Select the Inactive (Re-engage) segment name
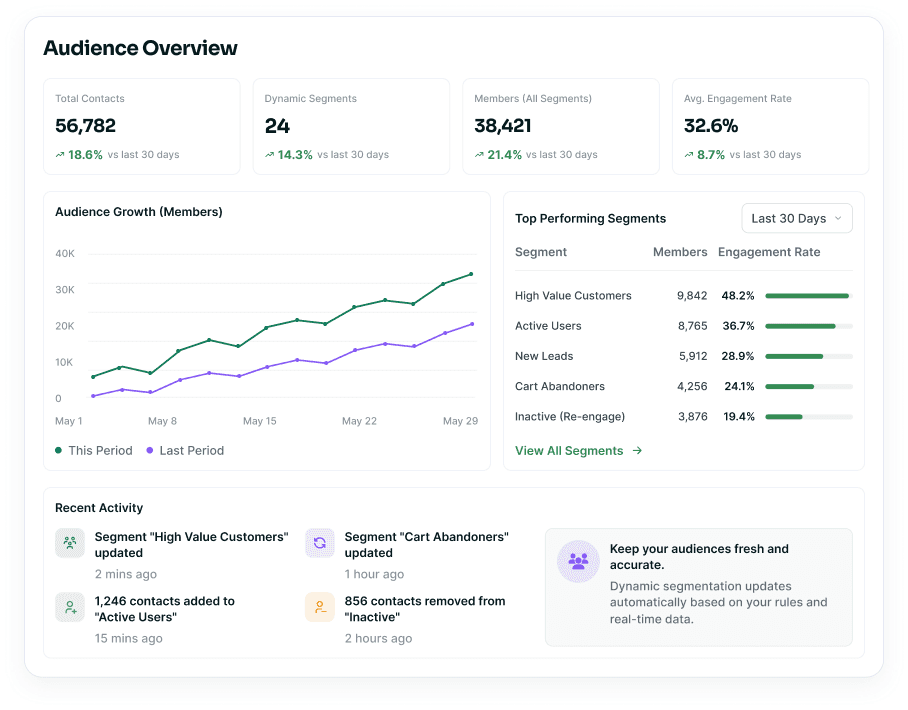The height and width of the screenshot is (710, 908). pyautogui.click(x=570, y=416)
